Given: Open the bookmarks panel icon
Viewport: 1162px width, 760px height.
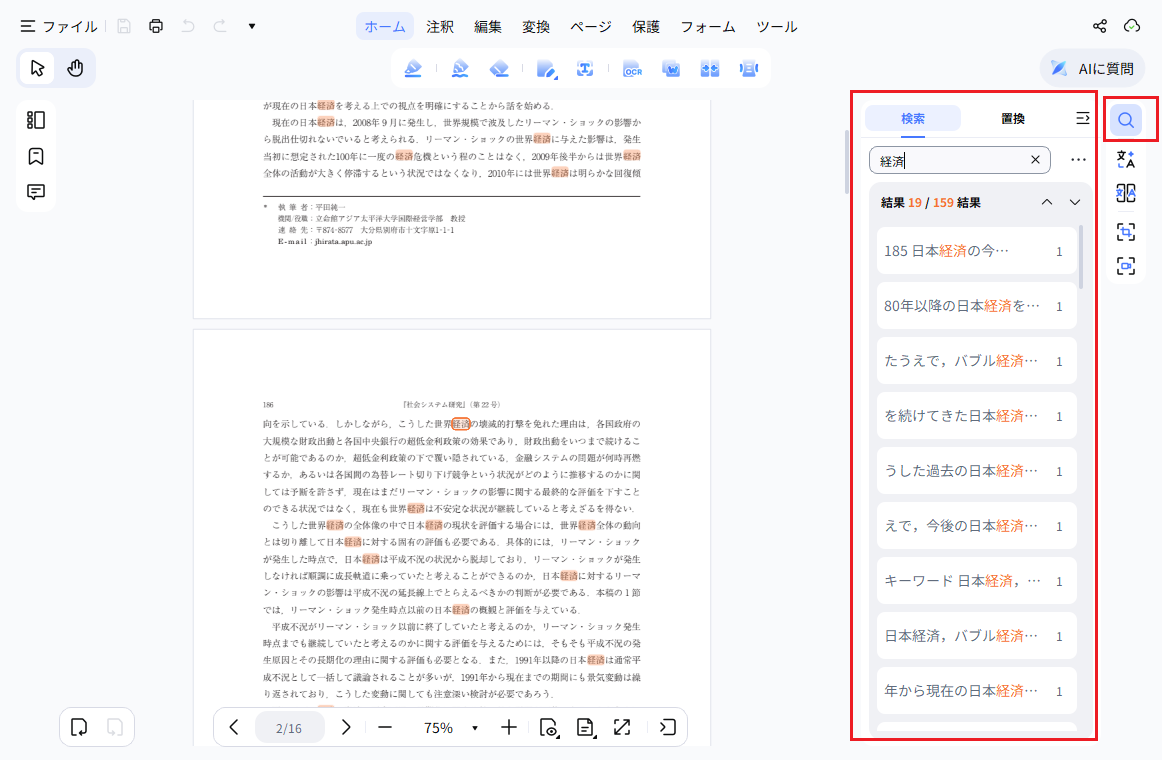Looking at the screenshot, I should pyautogui.click(x=36, y=156).
